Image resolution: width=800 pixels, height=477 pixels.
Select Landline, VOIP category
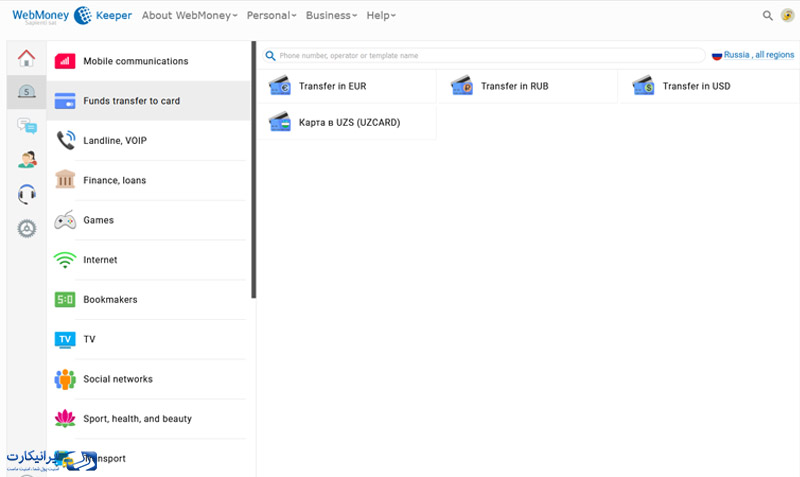(148, 140)
